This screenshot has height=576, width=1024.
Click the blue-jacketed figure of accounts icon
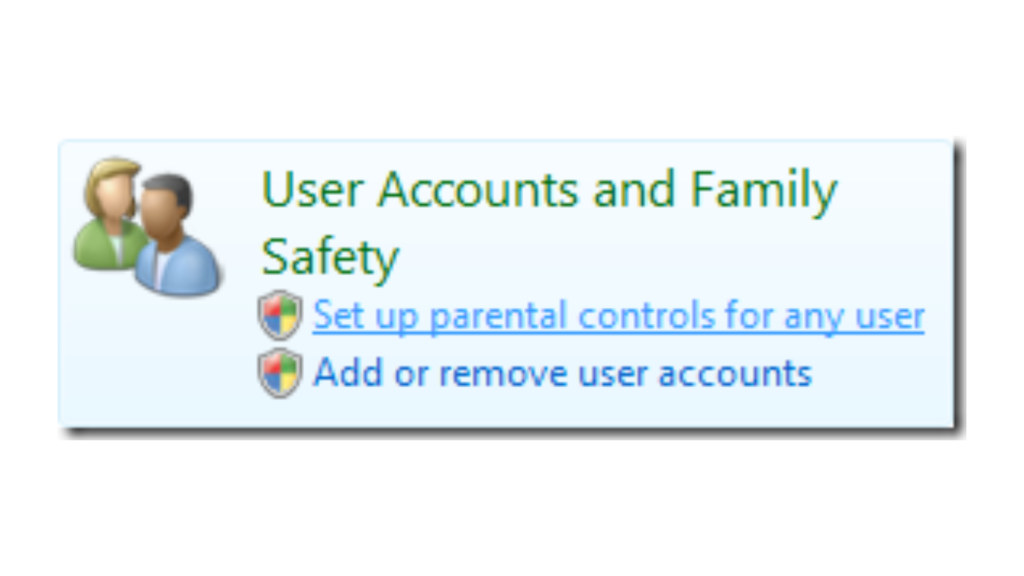click(178, 235)
